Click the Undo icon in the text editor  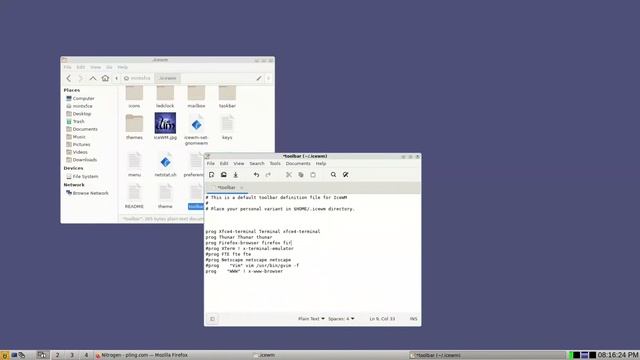click(x=256, y=175)
